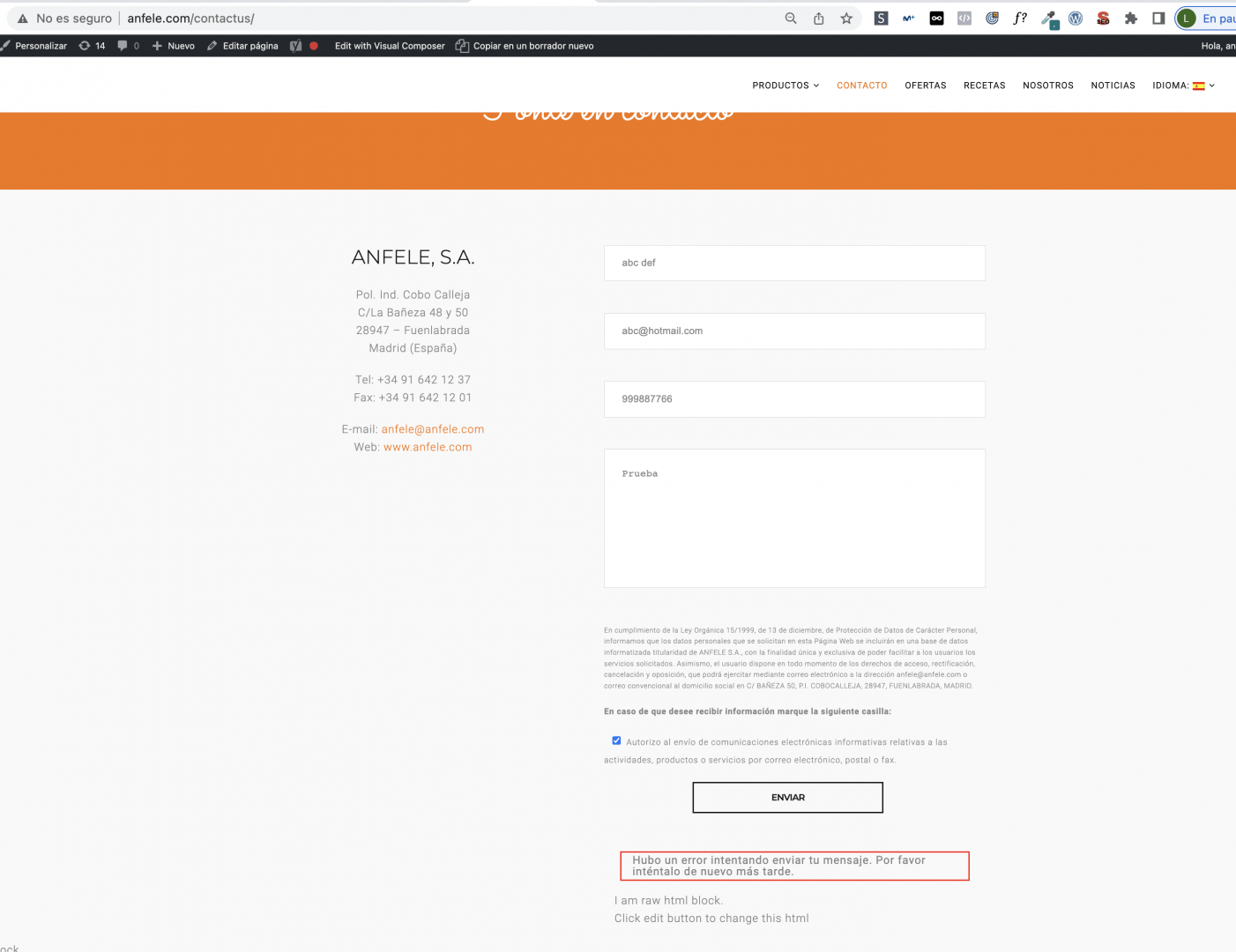The width and height of the screenshot is (1236, 952).
Task: Click Personalizar in the admin bar
Action: tap(34, 46)
